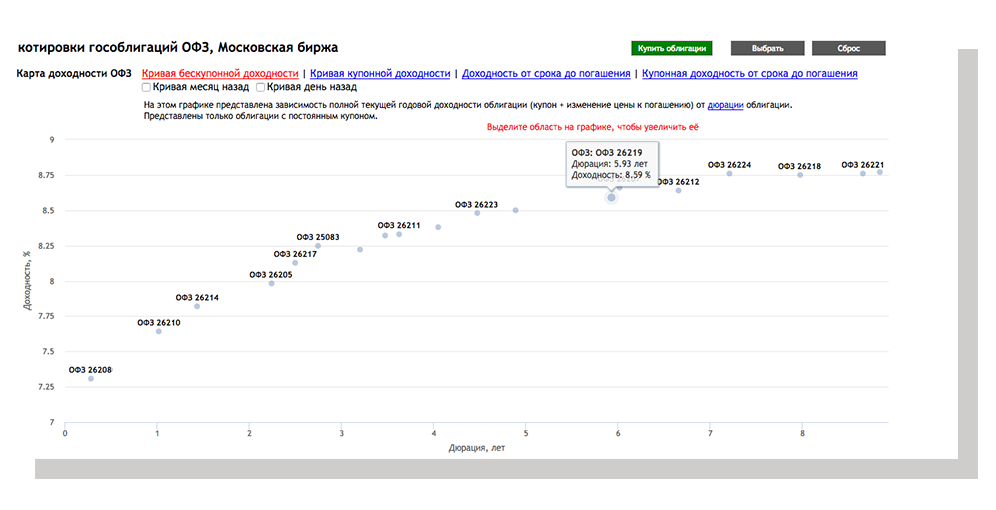Follow the дюрации link in description

725,104
